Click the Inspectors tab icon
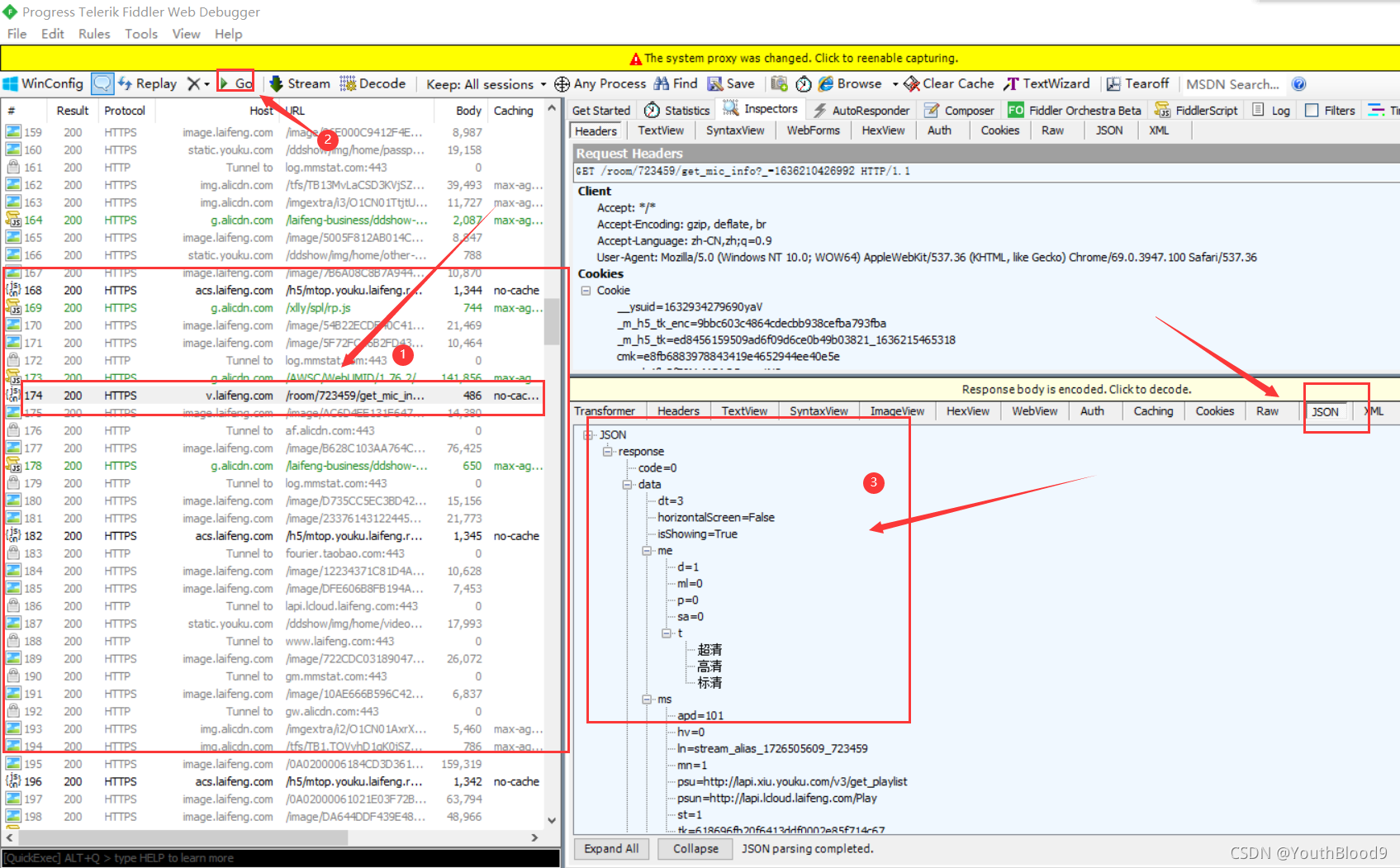Image resolution: width=1400 pixels, height=868 pixels. [731, 109]
